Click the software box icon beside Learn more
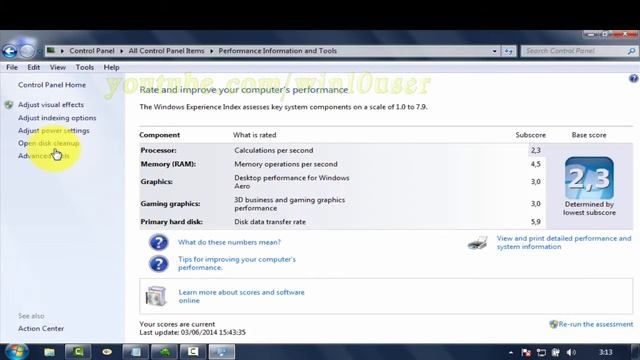This screenshot has height=360, width=640. coord(156,296)
